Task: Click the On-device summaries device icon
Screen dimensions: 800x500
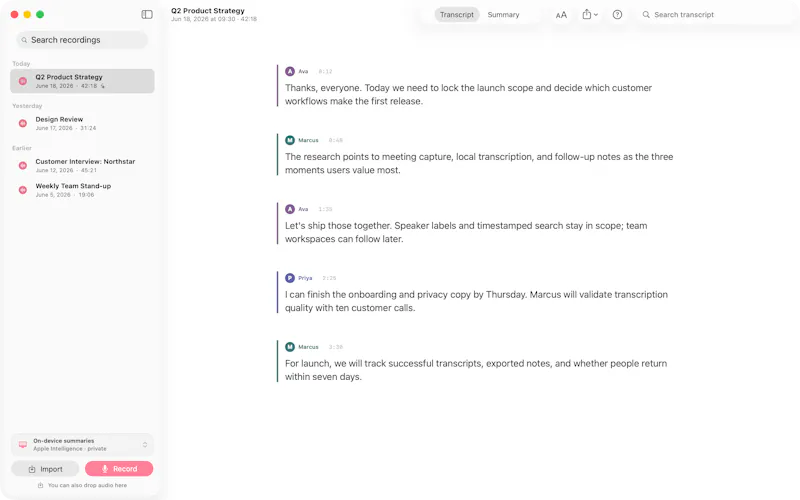Action: click(22, 444)
